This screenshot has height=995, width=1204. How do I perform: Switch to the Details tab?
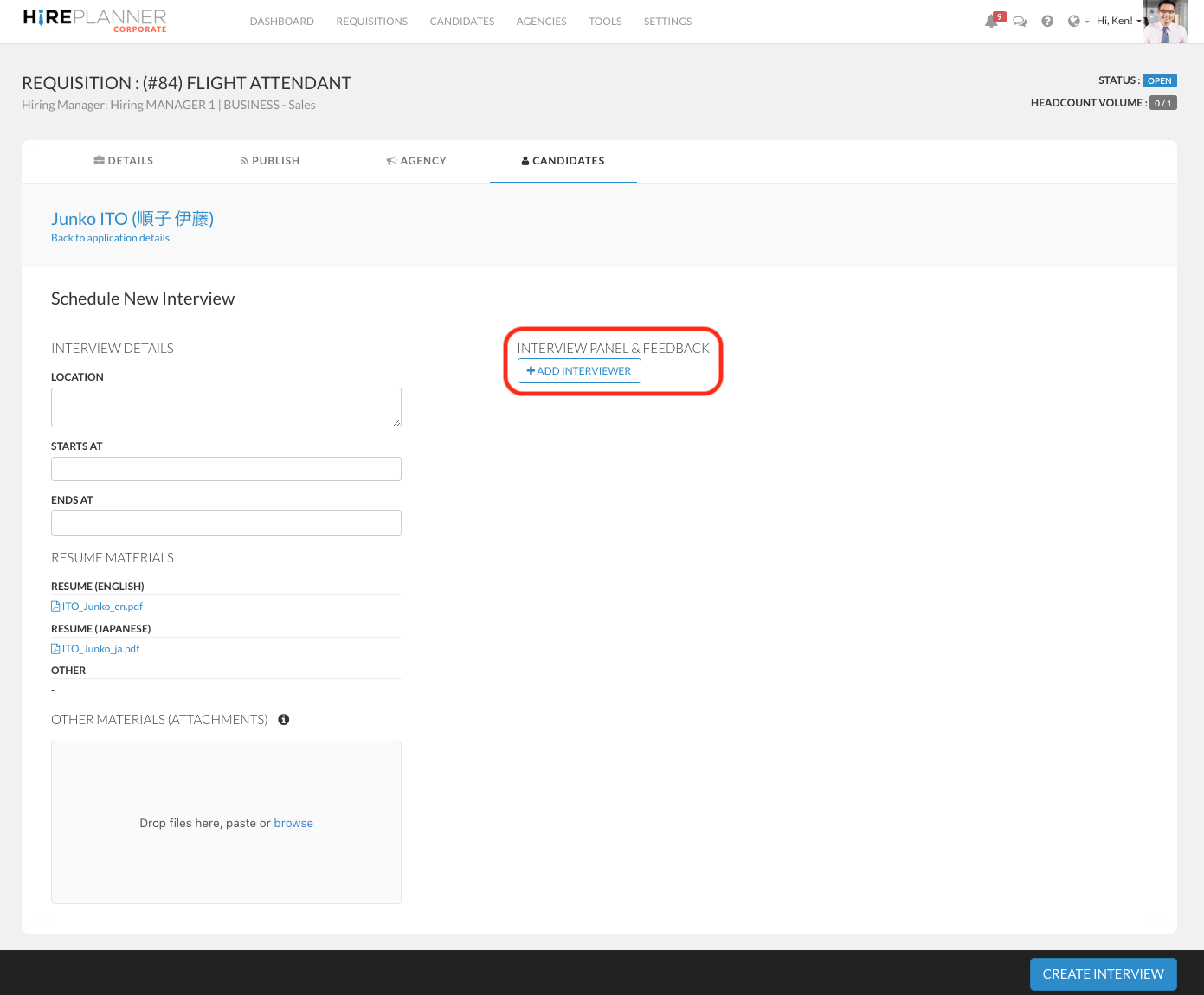[124, 161]
